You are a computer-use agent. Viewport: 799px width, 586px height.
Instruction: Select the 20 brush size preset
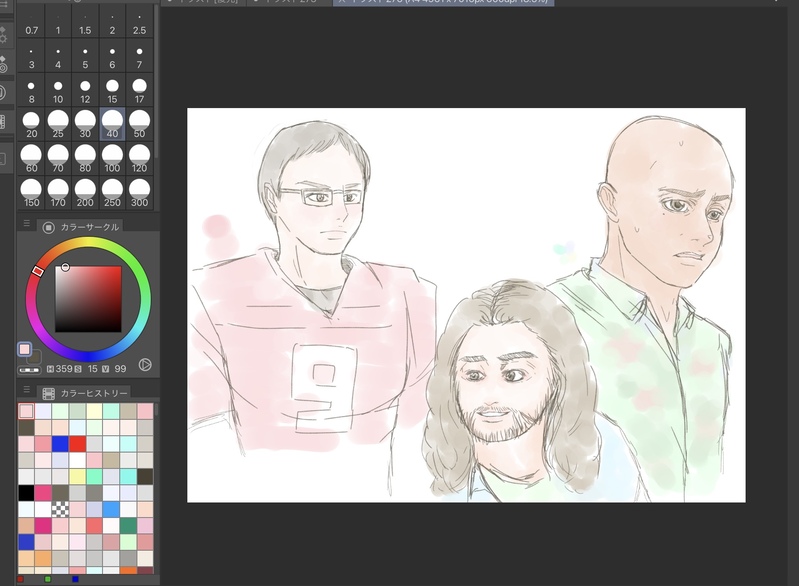pyautogui.click(x=31, y=124)
